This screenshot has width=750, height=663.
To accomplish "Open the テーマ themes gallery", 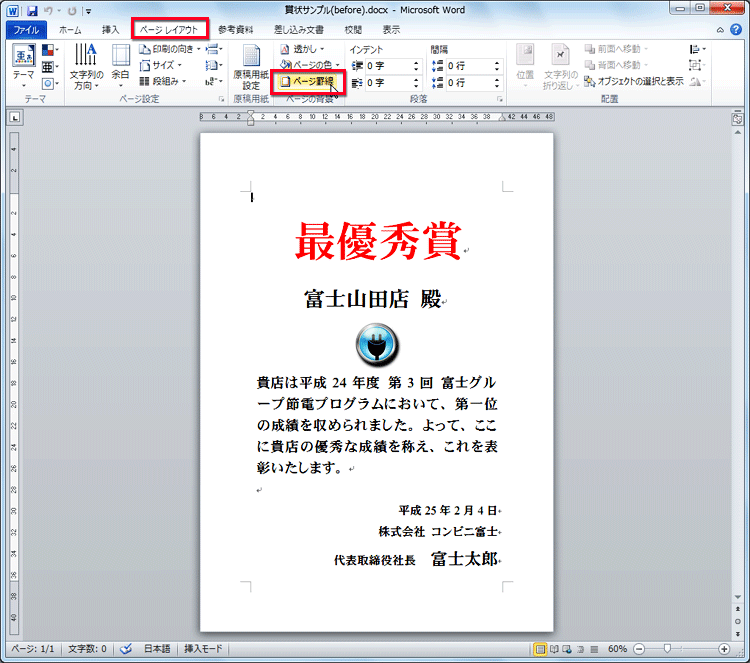I will (23, 66).
